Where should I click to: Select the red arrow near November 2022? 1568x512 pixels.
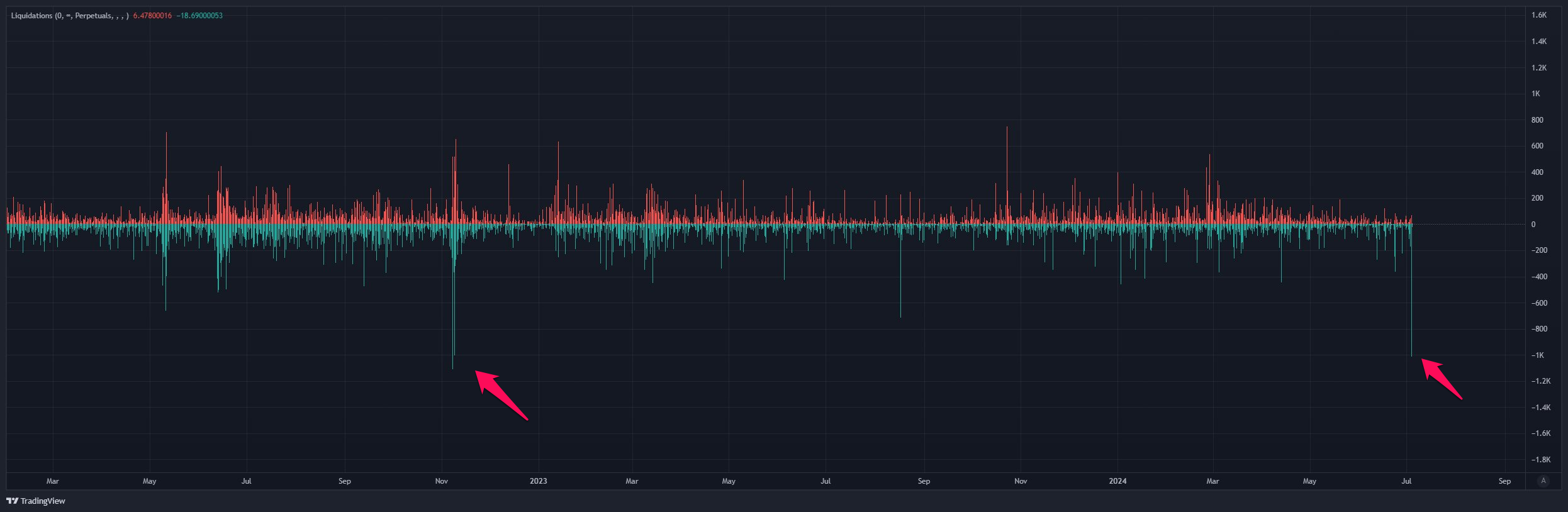(x=500, y=394)
